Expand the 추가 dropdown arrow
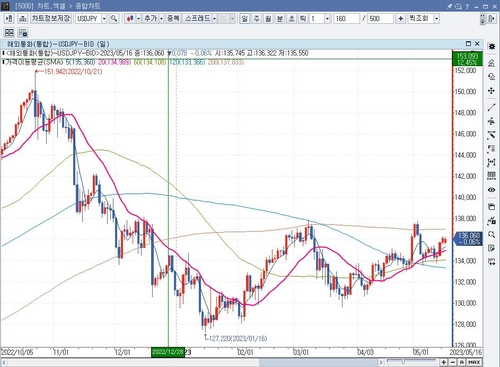 tap(161, 19)
